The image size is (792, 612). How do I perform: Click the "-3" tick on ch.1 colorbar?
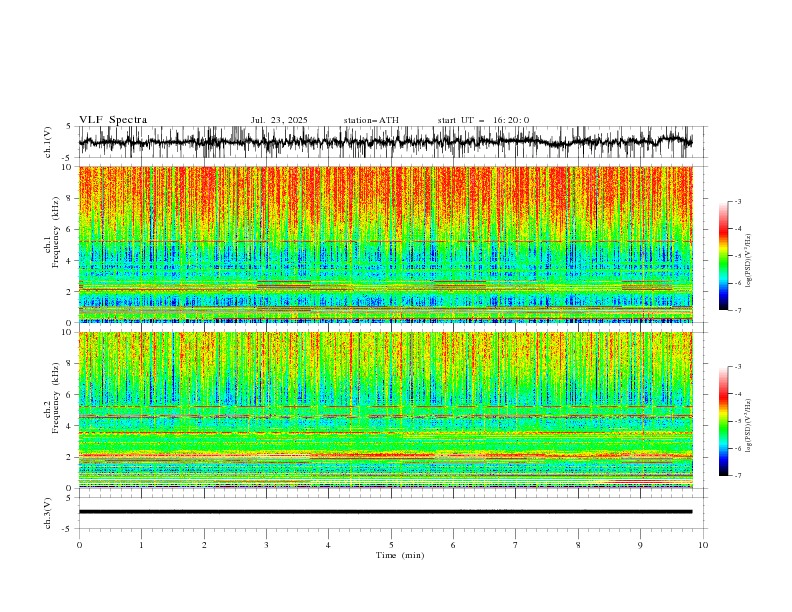click(x=737, y=201)
